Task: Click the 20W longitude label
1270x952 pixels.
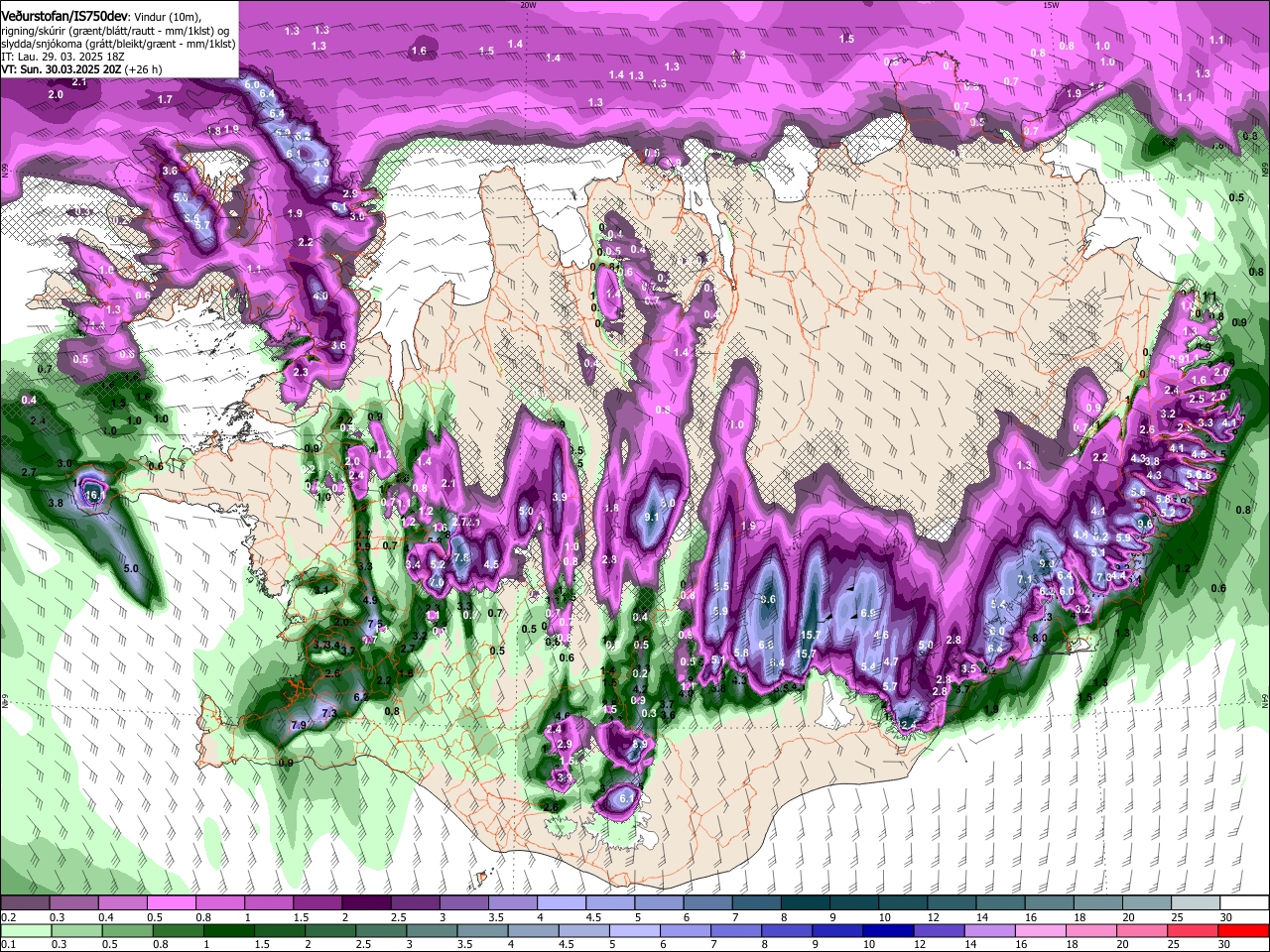Action: click(528, 4)
